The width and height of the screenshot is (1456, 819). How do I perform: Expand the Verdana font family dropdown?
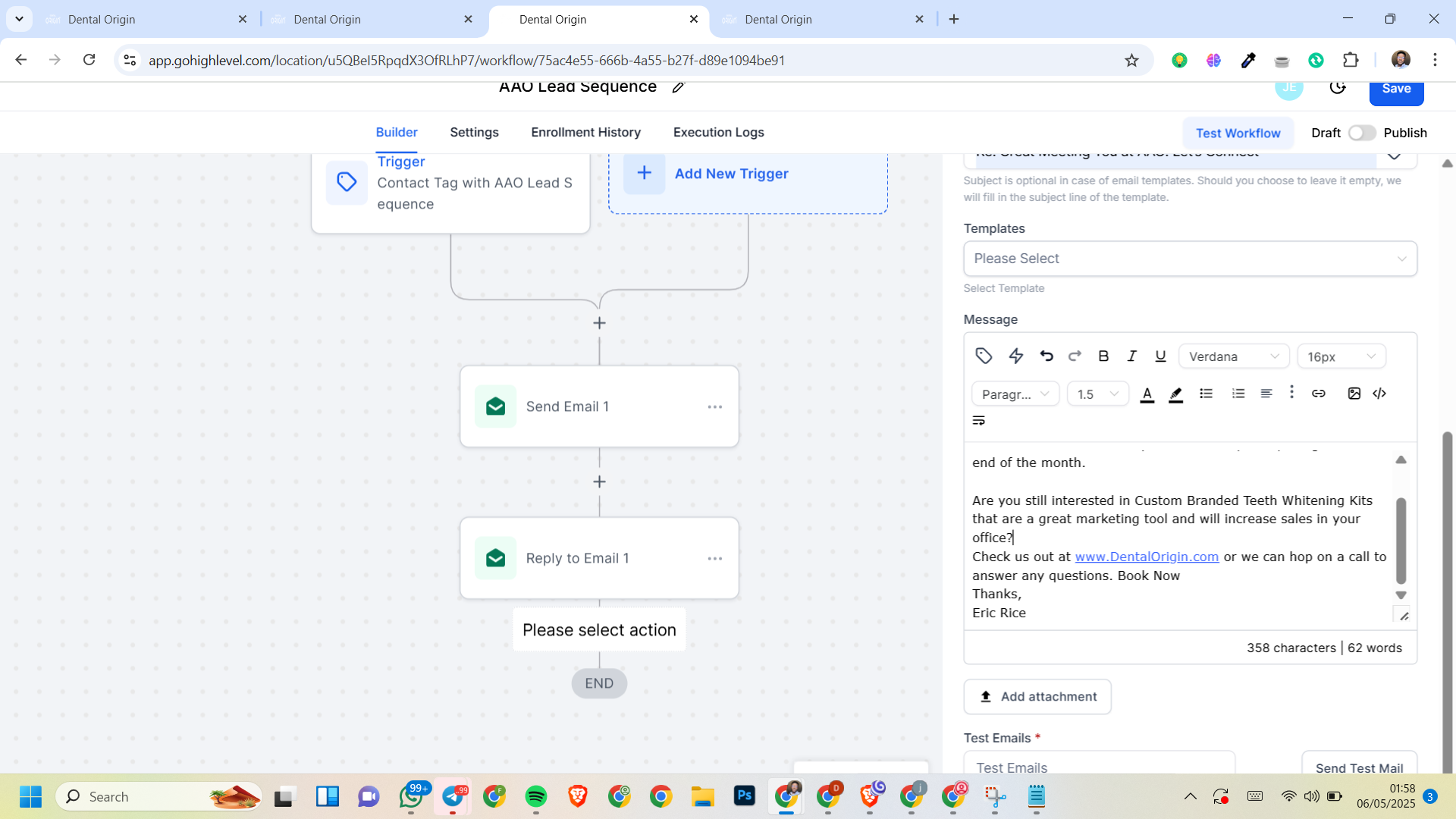tap(1233, 356)
